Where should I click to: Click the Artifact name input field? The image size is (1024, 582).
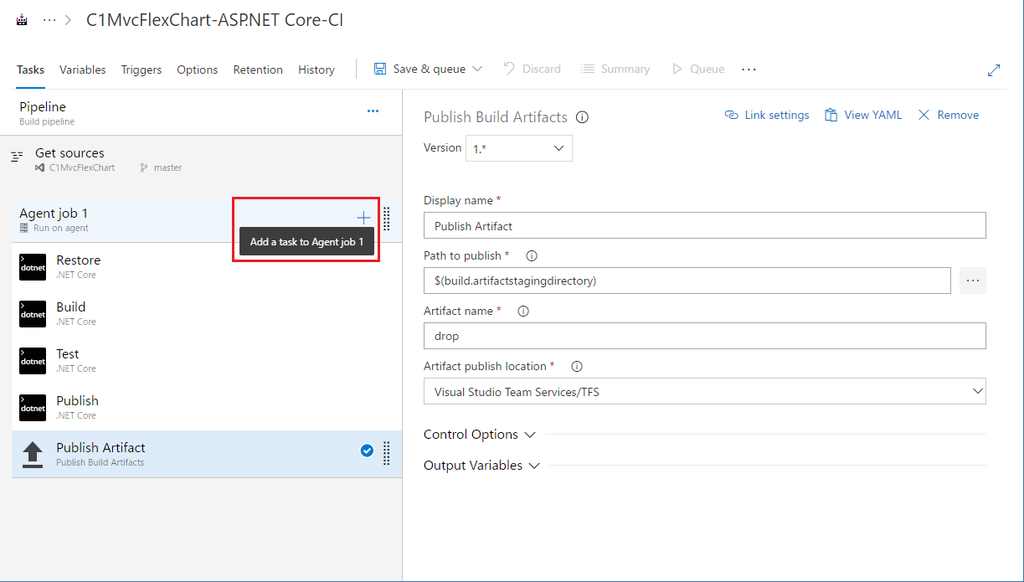pos(705,336)
